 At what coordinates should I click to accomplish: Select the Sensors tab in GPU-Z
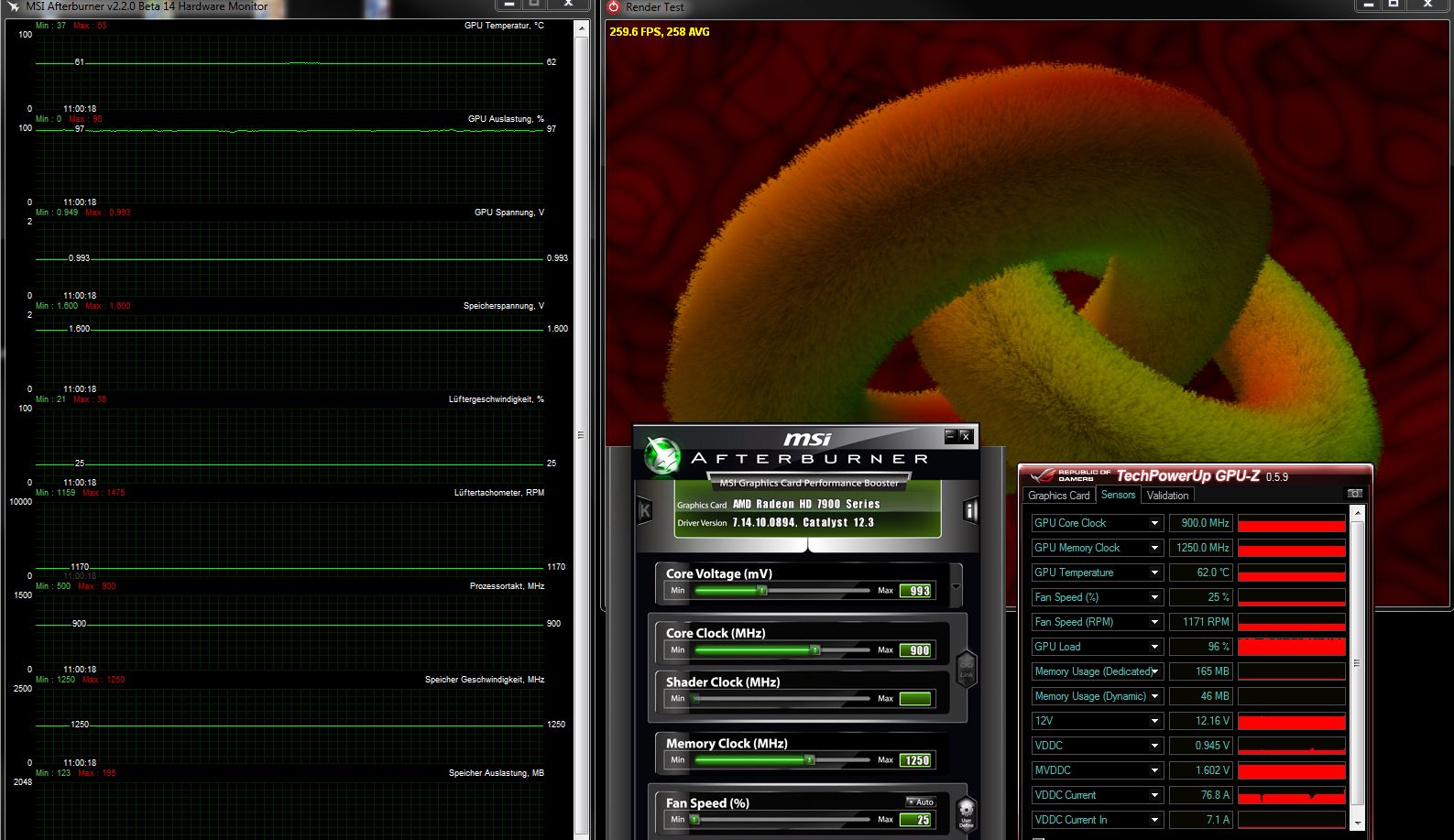pos(1118,495)
